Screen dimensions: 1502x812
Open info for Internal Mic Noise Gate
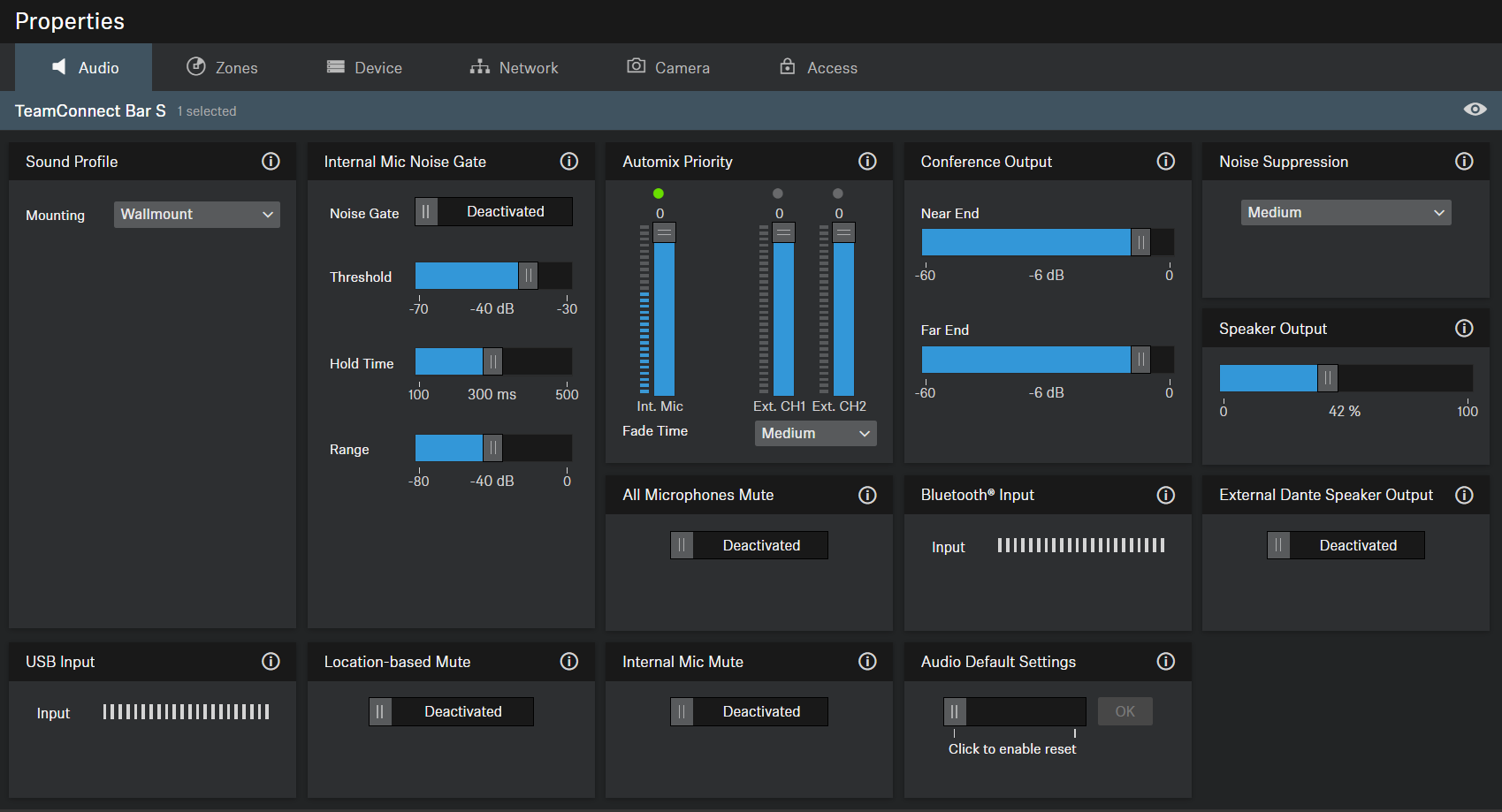point(569,162)
